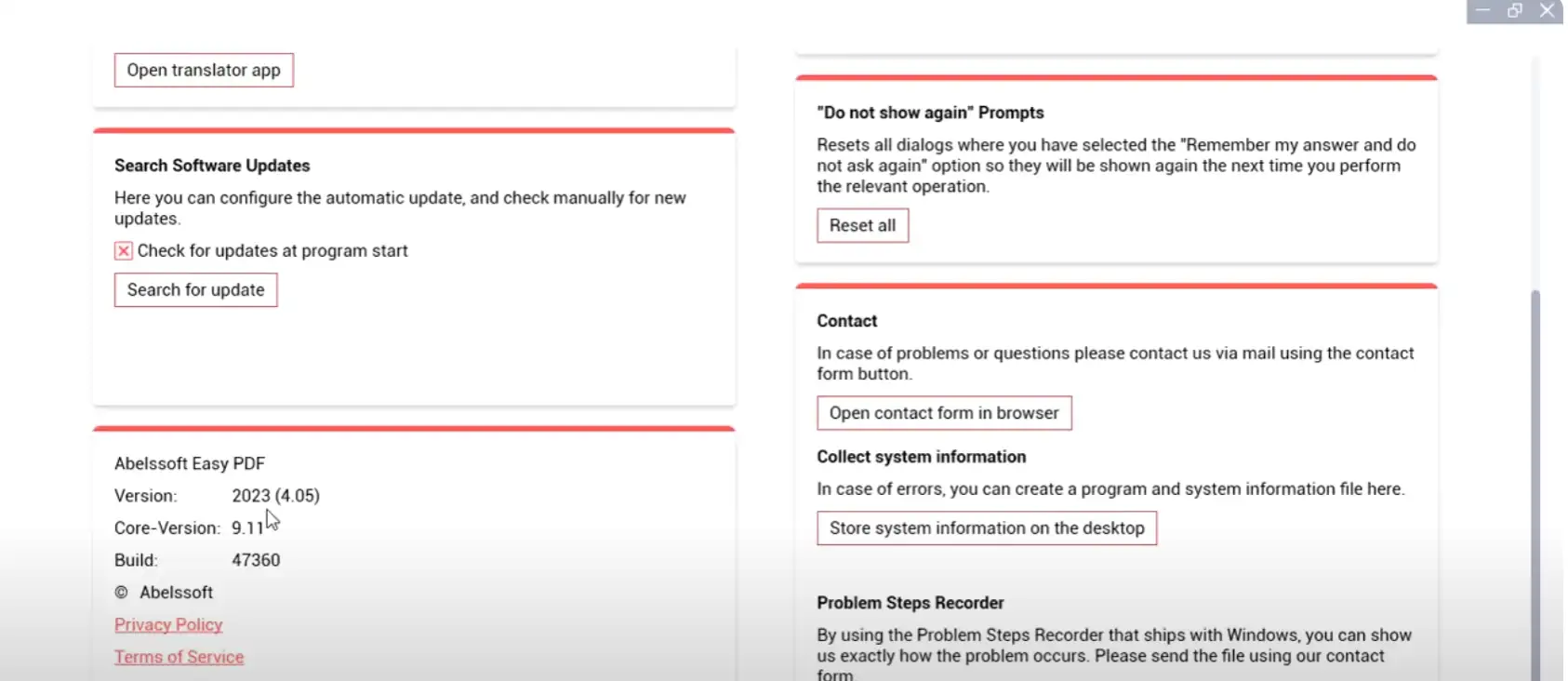The height and width of the screenshot is (681, 1568).
Task: Click the build number 47360
Action: tap(256, 560)
